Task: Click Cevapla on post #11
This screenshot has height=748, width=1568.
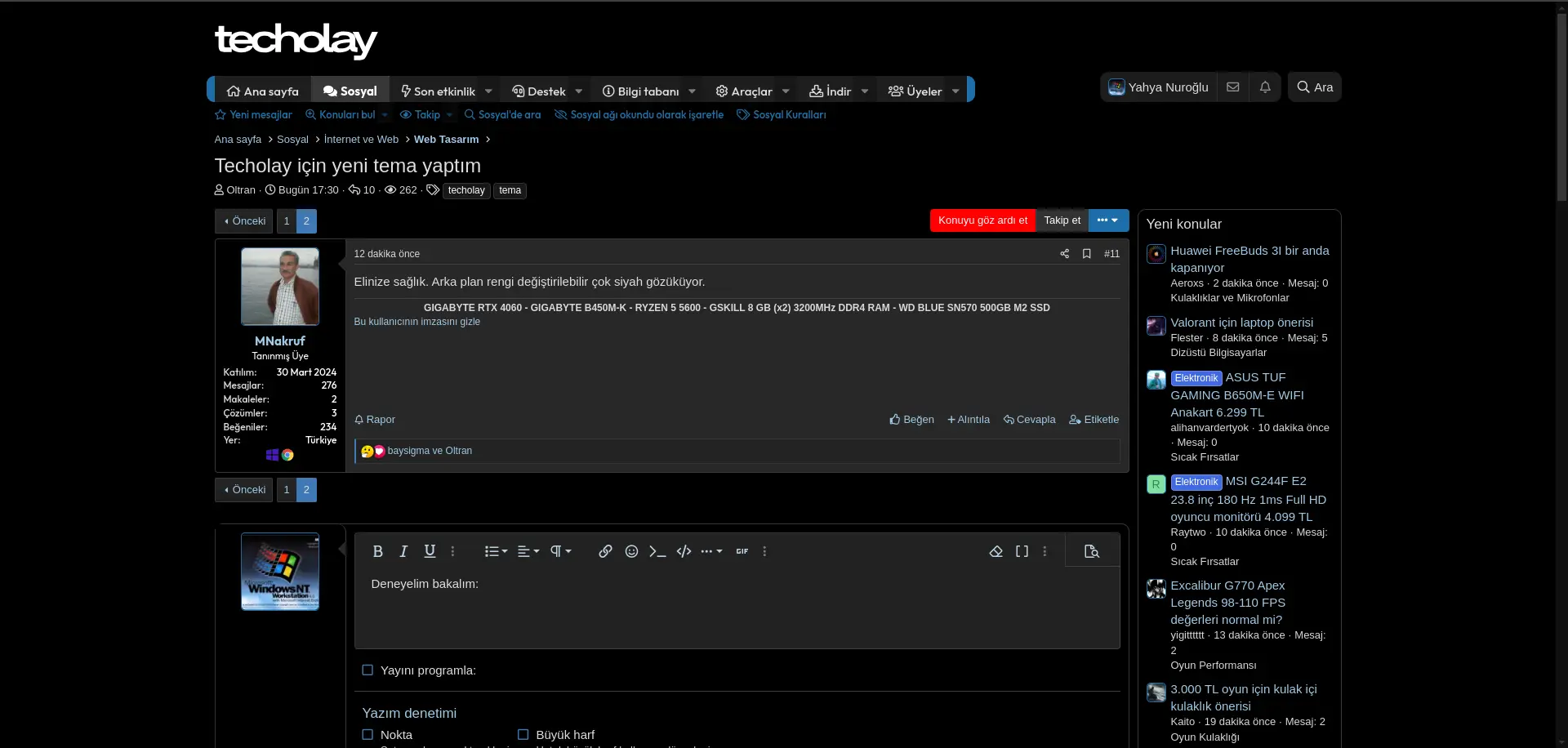Action: (1029, 420)
